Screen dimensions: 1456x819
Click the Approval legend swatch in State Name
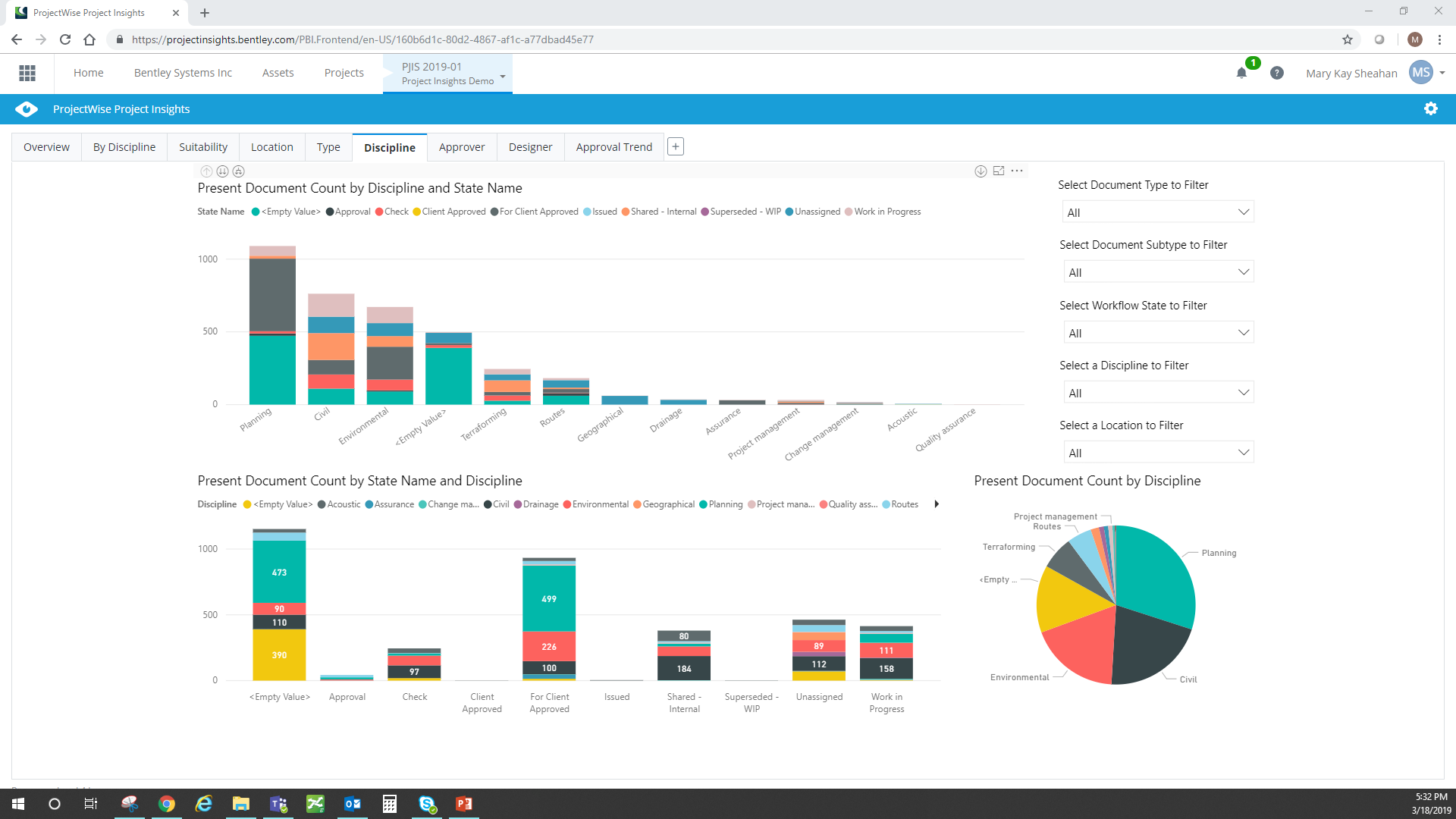coord(330,212)
